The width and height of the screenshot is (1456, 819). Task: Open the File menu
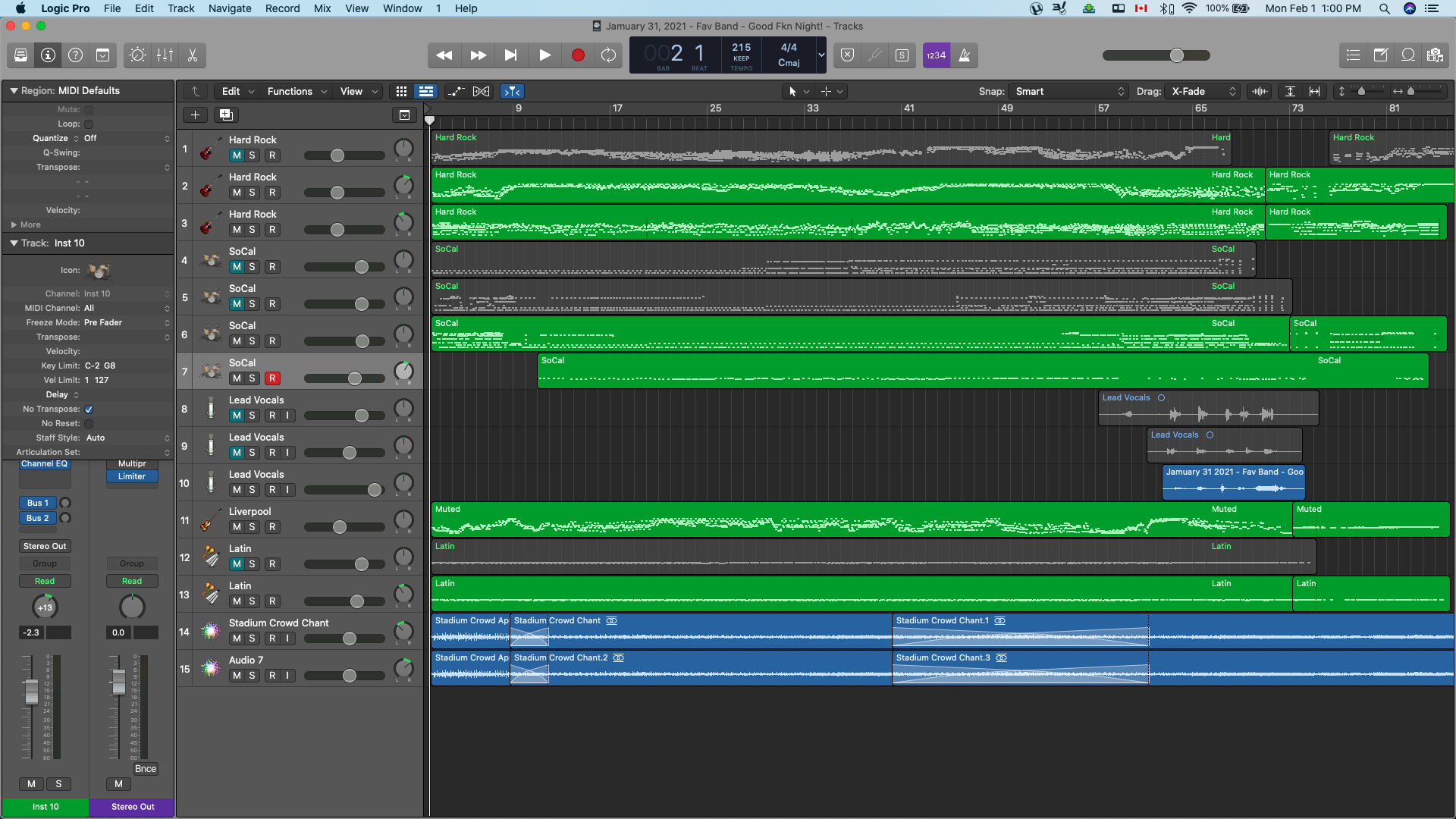112,8
